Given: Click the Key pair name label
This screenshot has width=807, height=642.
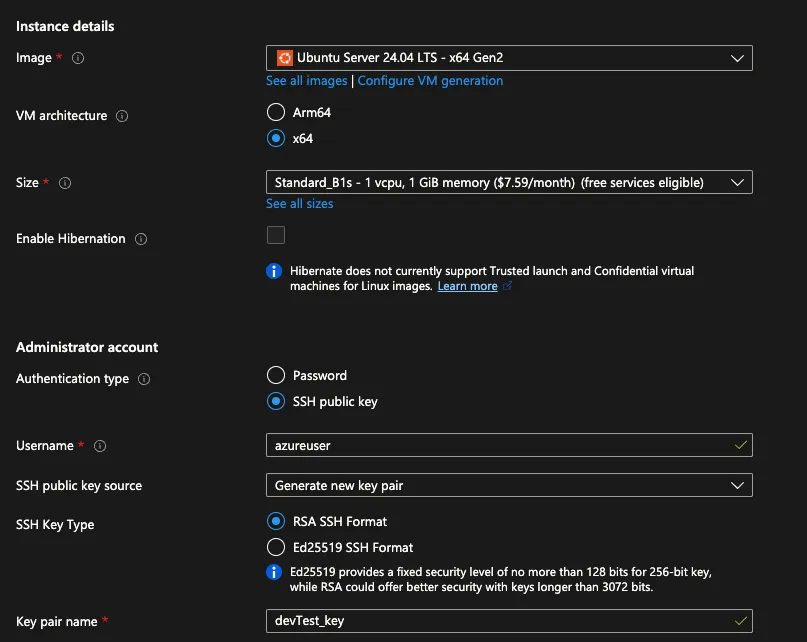Looking at the screenshot, I should pos(57,622).
